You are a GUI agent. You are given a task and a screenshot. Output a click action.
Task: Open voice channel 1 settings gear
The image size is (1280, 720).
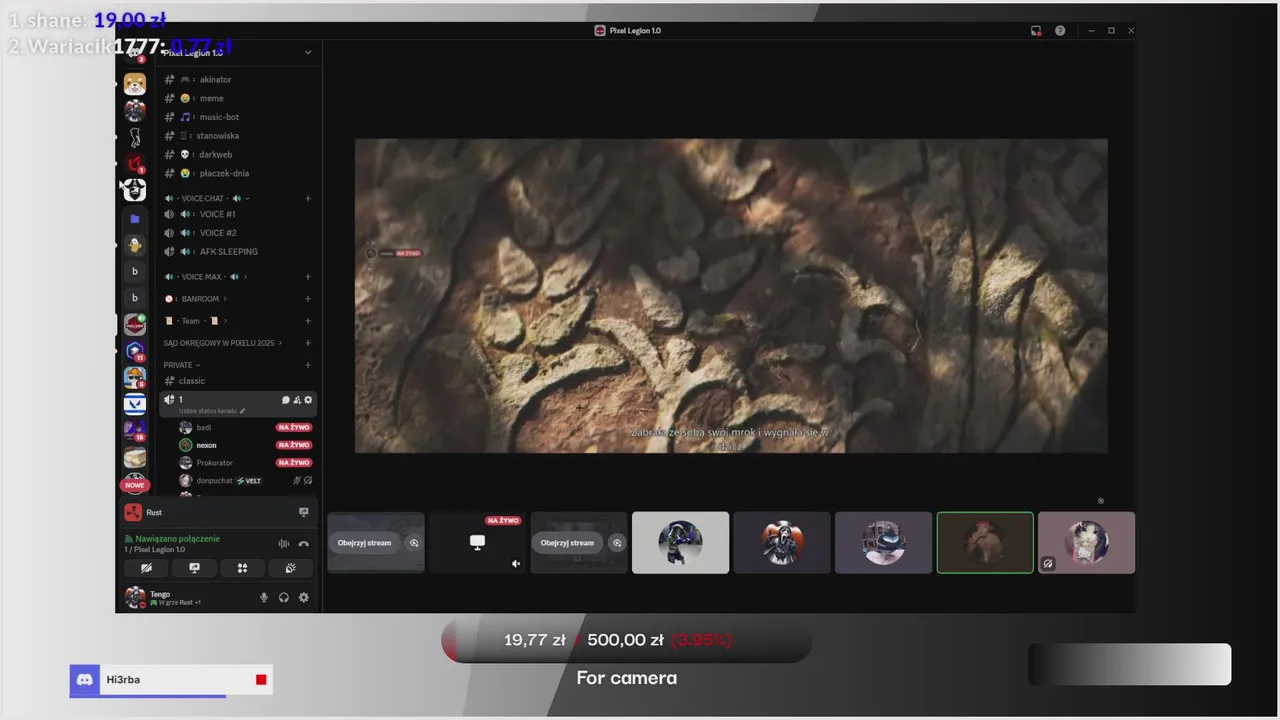point(308,400)
